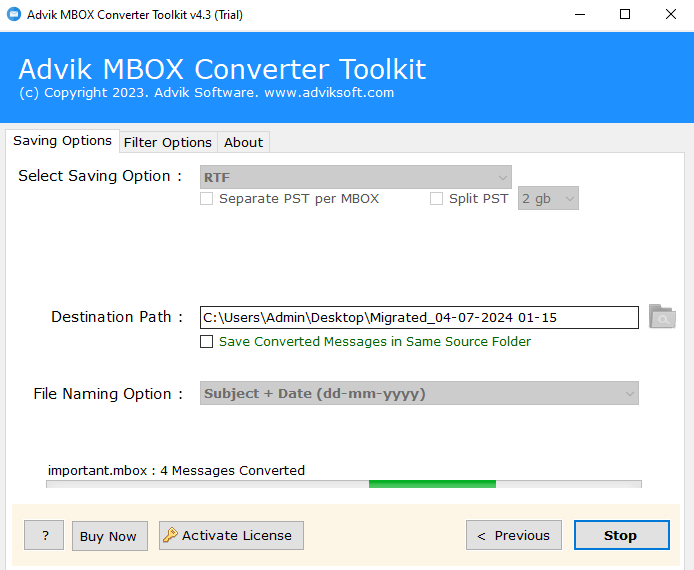Image resolution: width=694 pixels, height=570 pixels.
Task: Click the www.adviksoft.com copyright text
Action: click(207, 92)
